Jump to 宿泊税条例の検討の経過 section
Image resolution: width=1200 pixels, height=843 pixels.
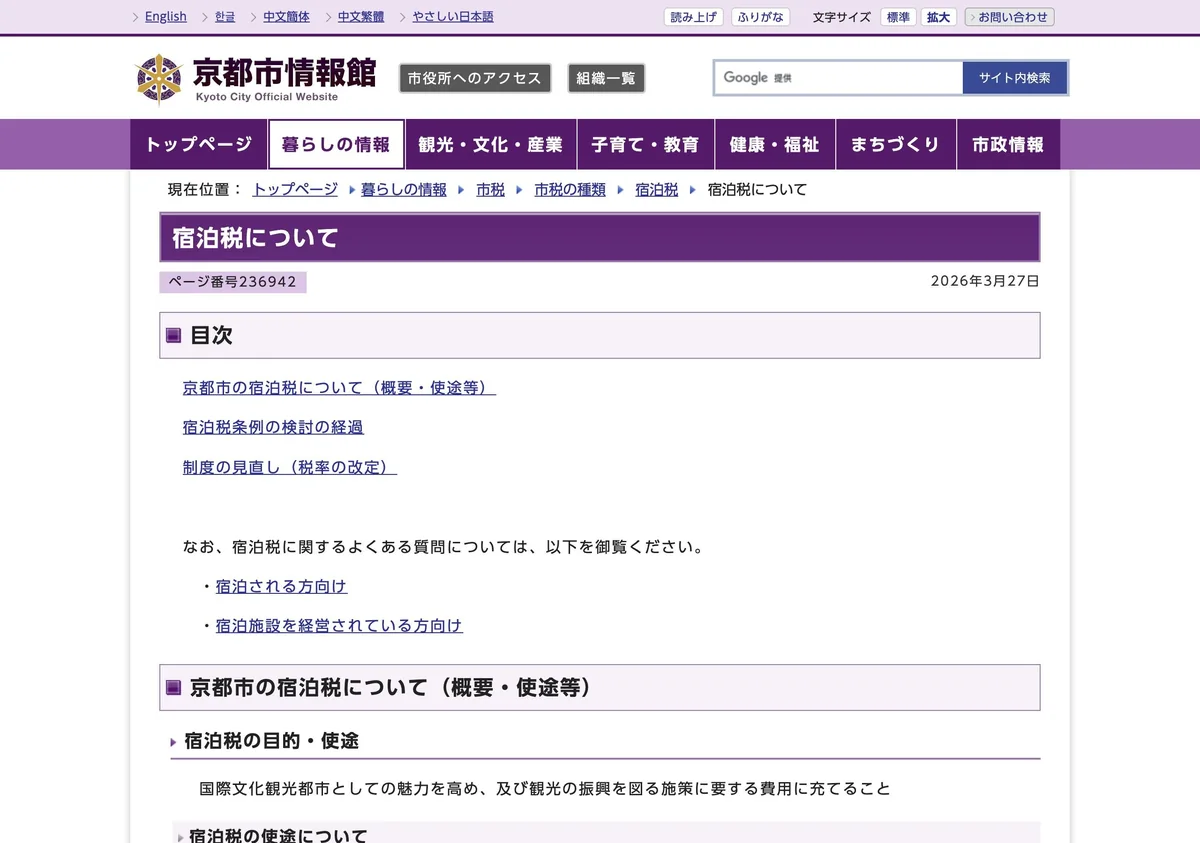pos(273,427)
